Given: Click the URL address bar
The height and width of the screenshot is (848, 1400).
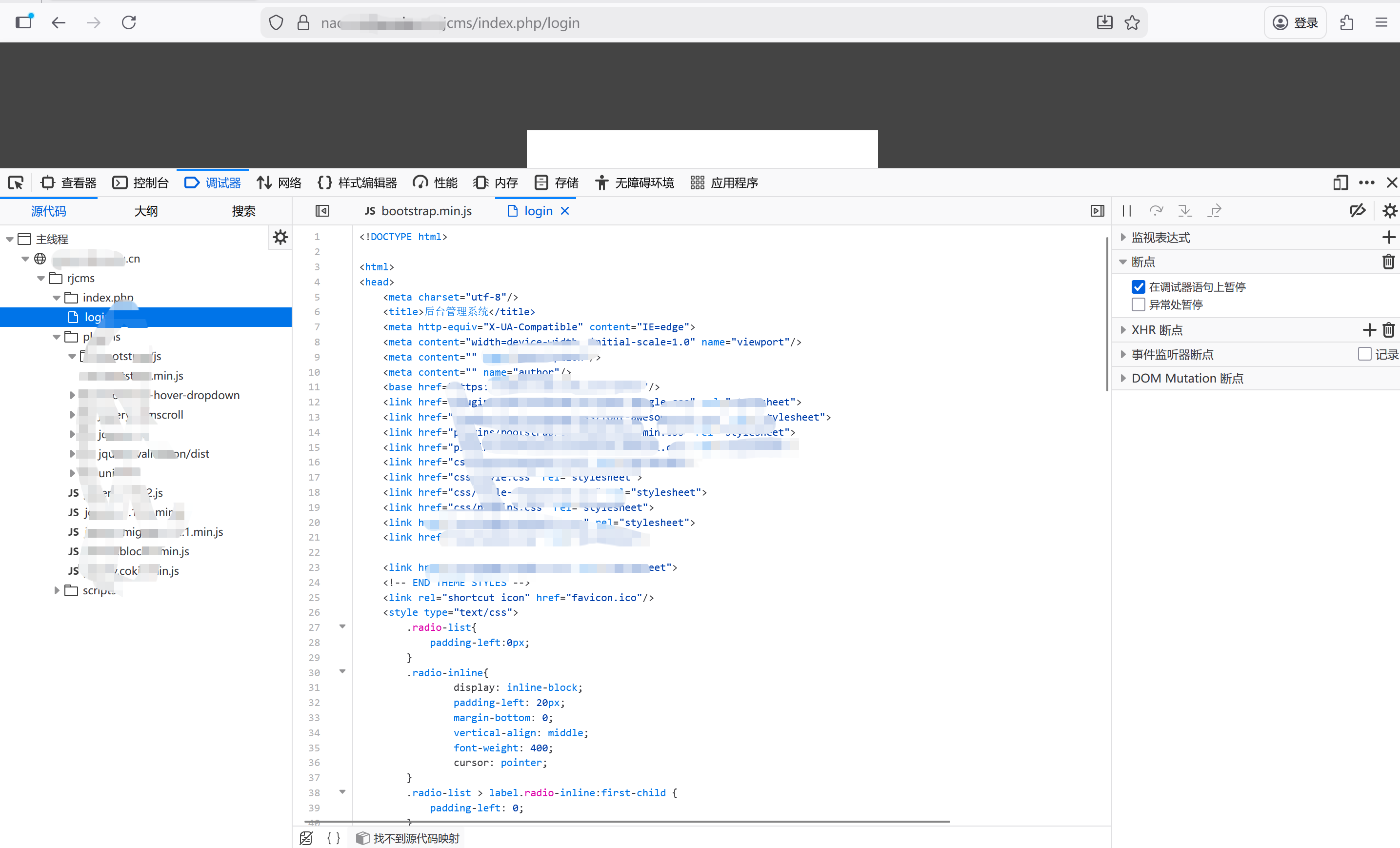Looking at the screenshot, I should 682,23.
